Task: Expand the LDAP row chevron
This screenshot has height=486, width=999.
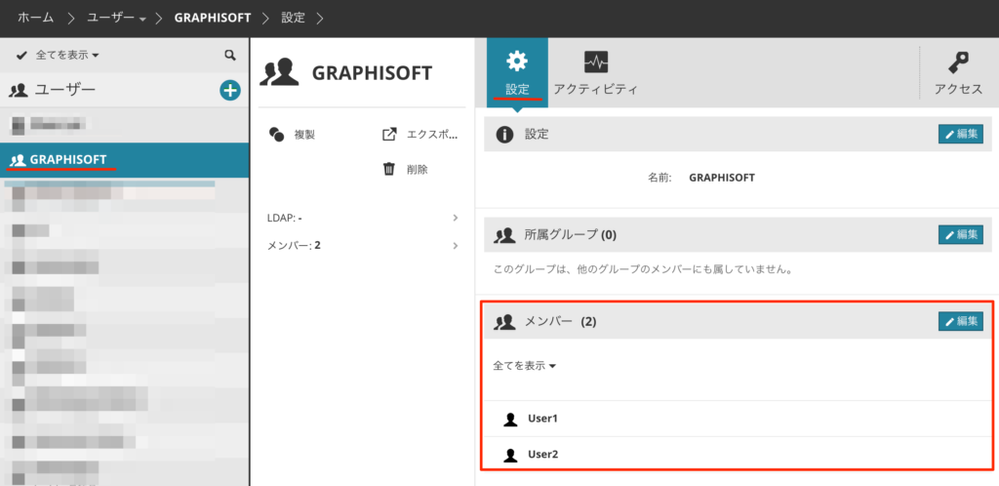Action: (455, 218)
